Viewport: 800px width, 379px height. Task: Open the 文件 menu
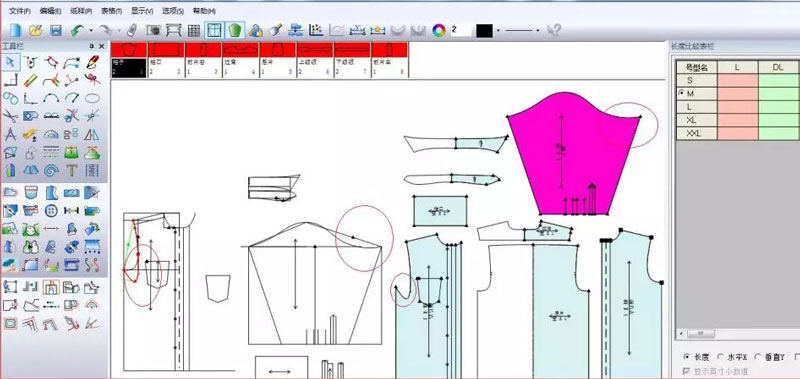(20, 11)
